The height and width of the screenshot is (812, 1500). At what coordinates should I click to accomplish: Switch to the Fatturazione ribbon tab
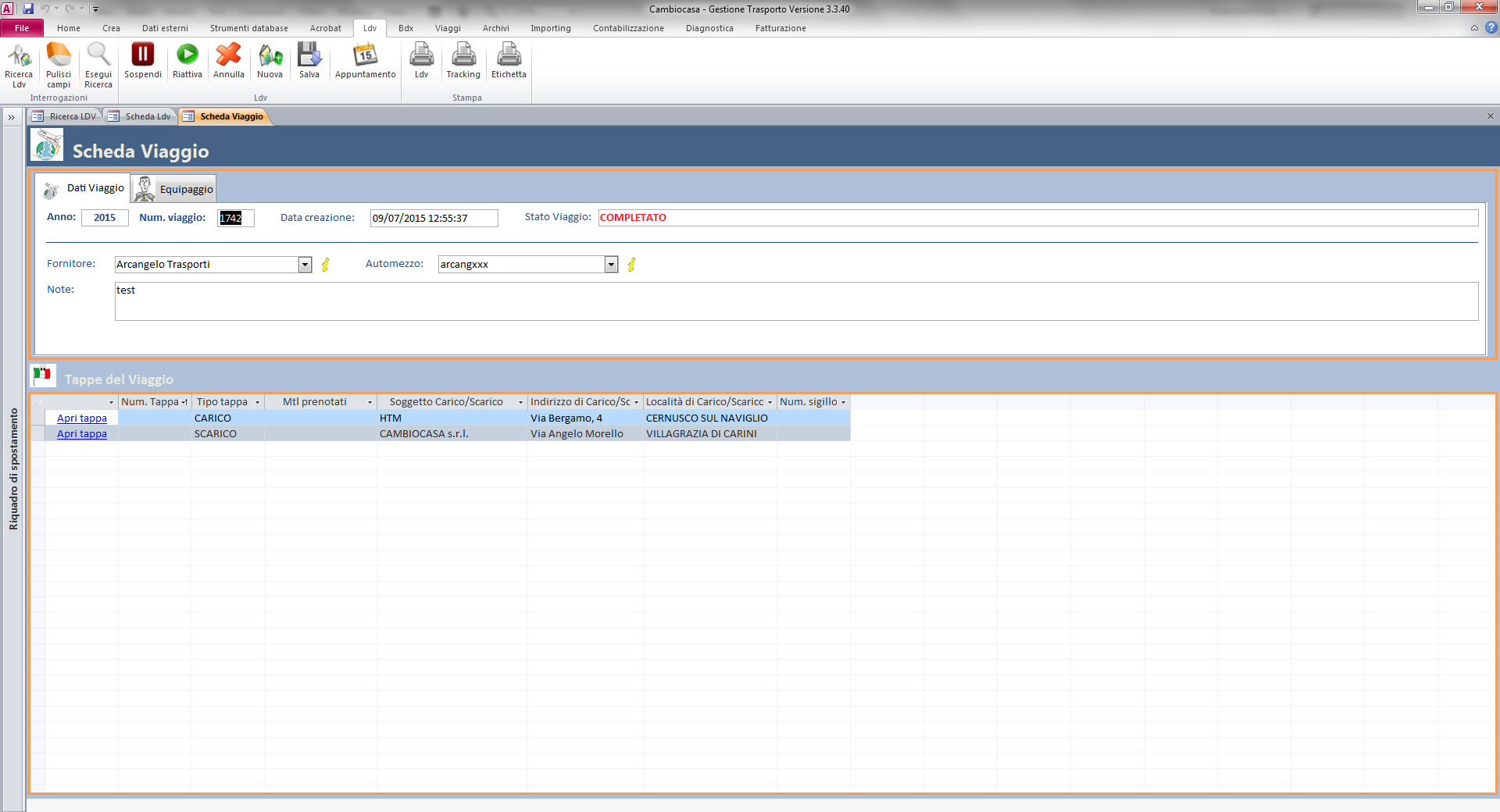pyautogui.click(x=780, y=28)
